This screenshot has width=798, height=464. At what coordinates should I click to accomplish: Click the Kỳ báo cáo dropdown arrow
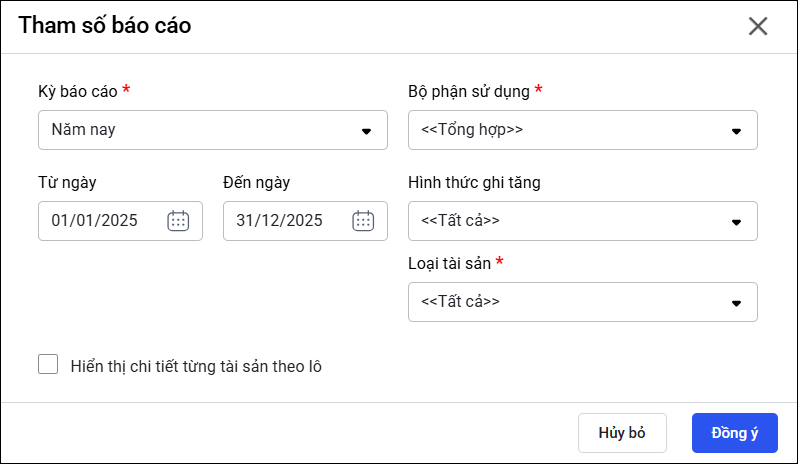(x=366, y=130)
